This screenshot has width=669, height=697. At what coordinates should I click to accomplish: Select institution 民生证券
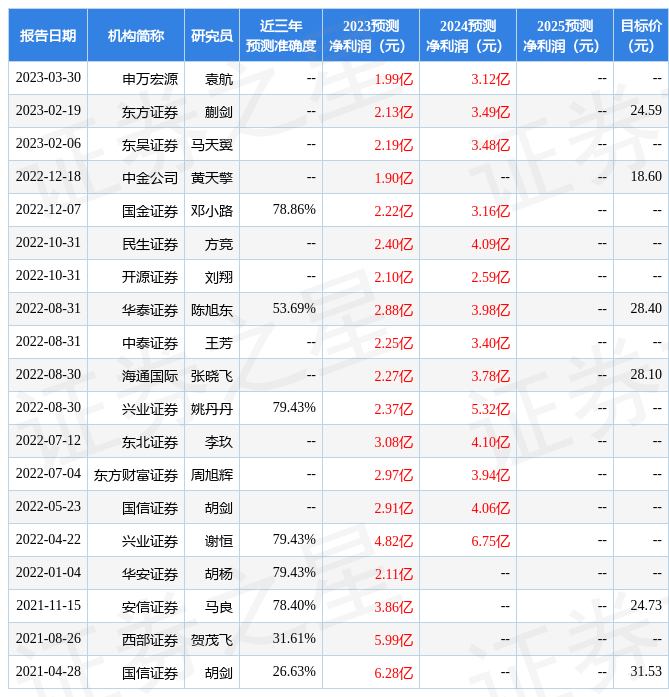(150, 243)
